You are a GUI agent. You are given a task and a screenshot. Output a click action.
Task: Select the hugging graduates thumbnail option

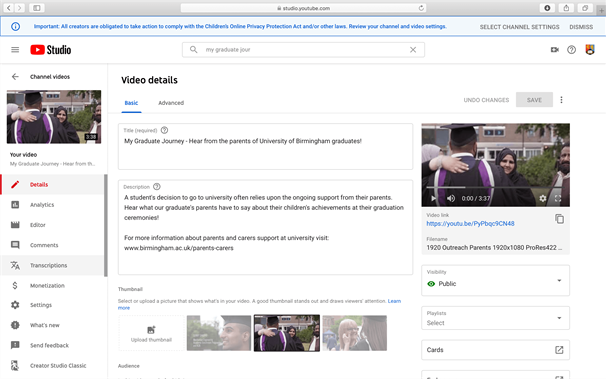pos(287,333)
